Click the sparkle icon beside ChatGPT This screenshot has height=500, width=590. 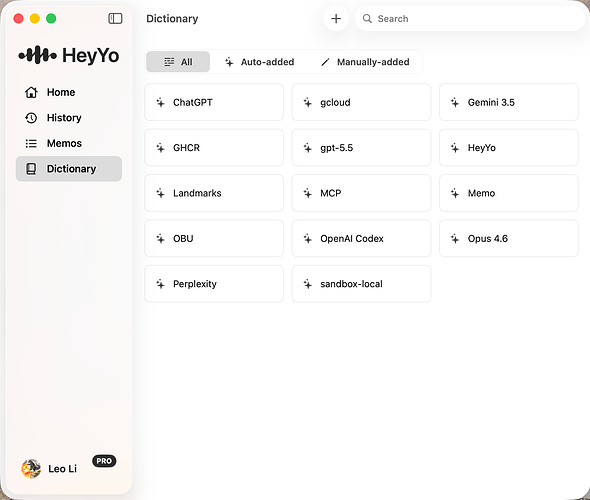click(161, 102)
